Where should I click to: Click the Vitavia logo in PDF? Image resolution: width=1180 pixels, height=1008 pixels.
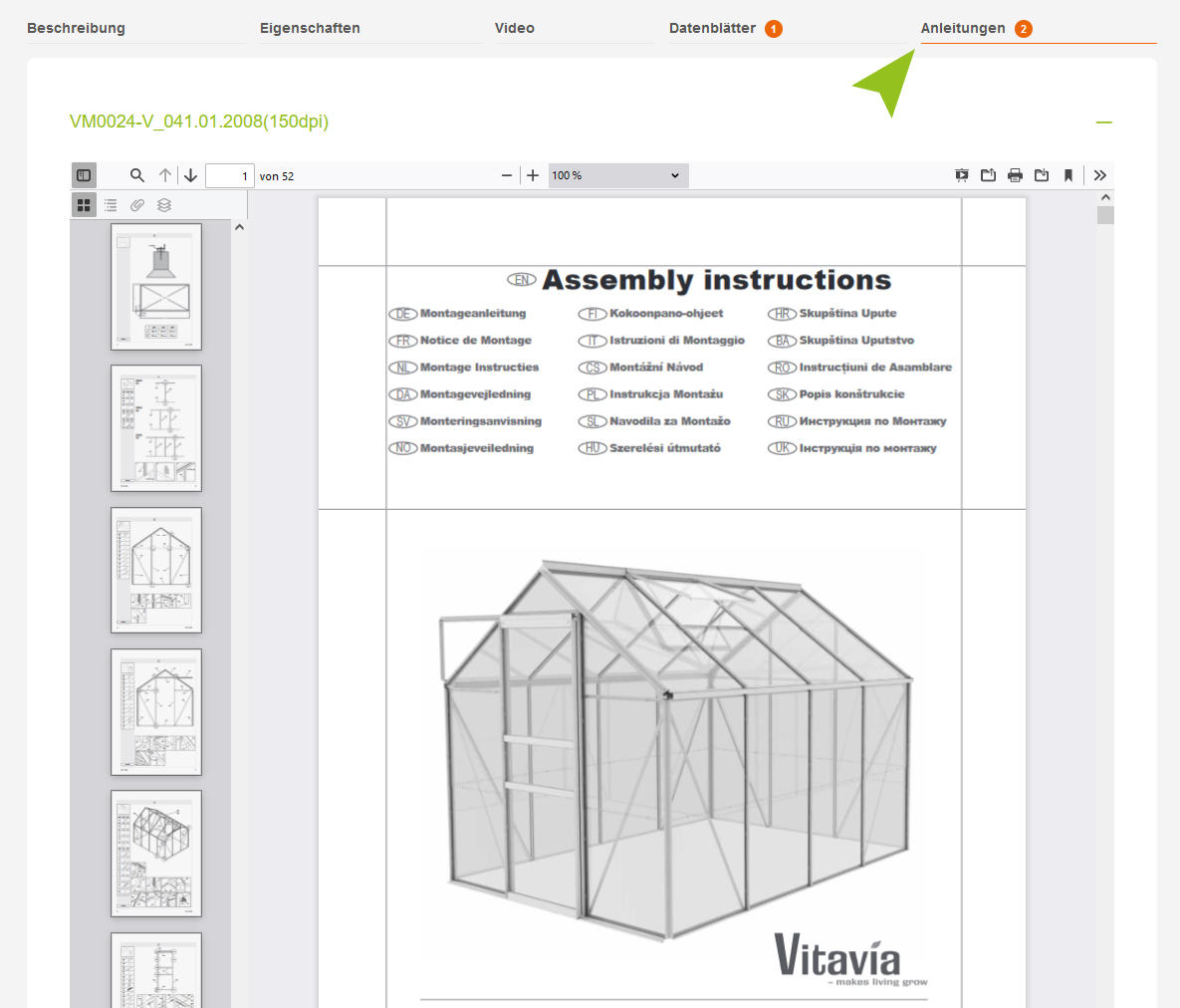[850, 959]
